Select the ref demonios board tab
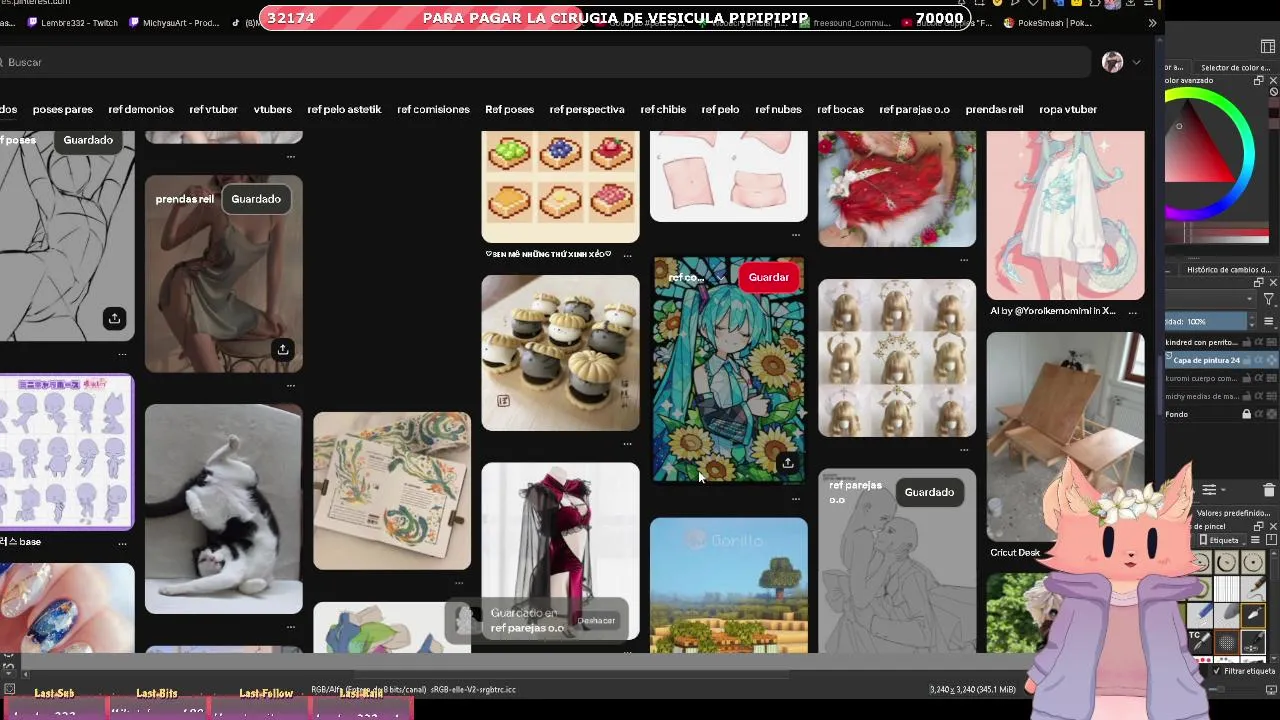1280x720 pixels. (141, 109)
